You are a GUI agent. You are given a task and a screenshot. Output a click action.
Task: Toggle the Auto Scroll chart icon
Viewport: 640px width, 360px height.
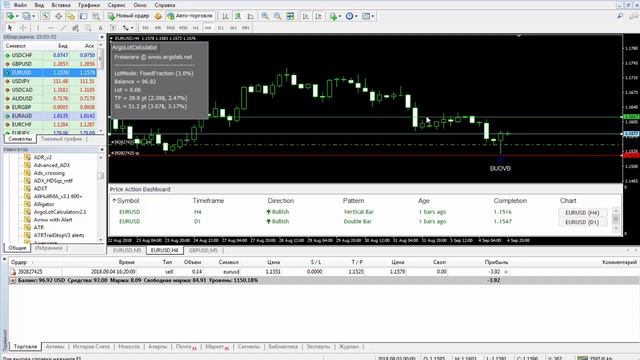pyautogui.click(x=306, y=16)
